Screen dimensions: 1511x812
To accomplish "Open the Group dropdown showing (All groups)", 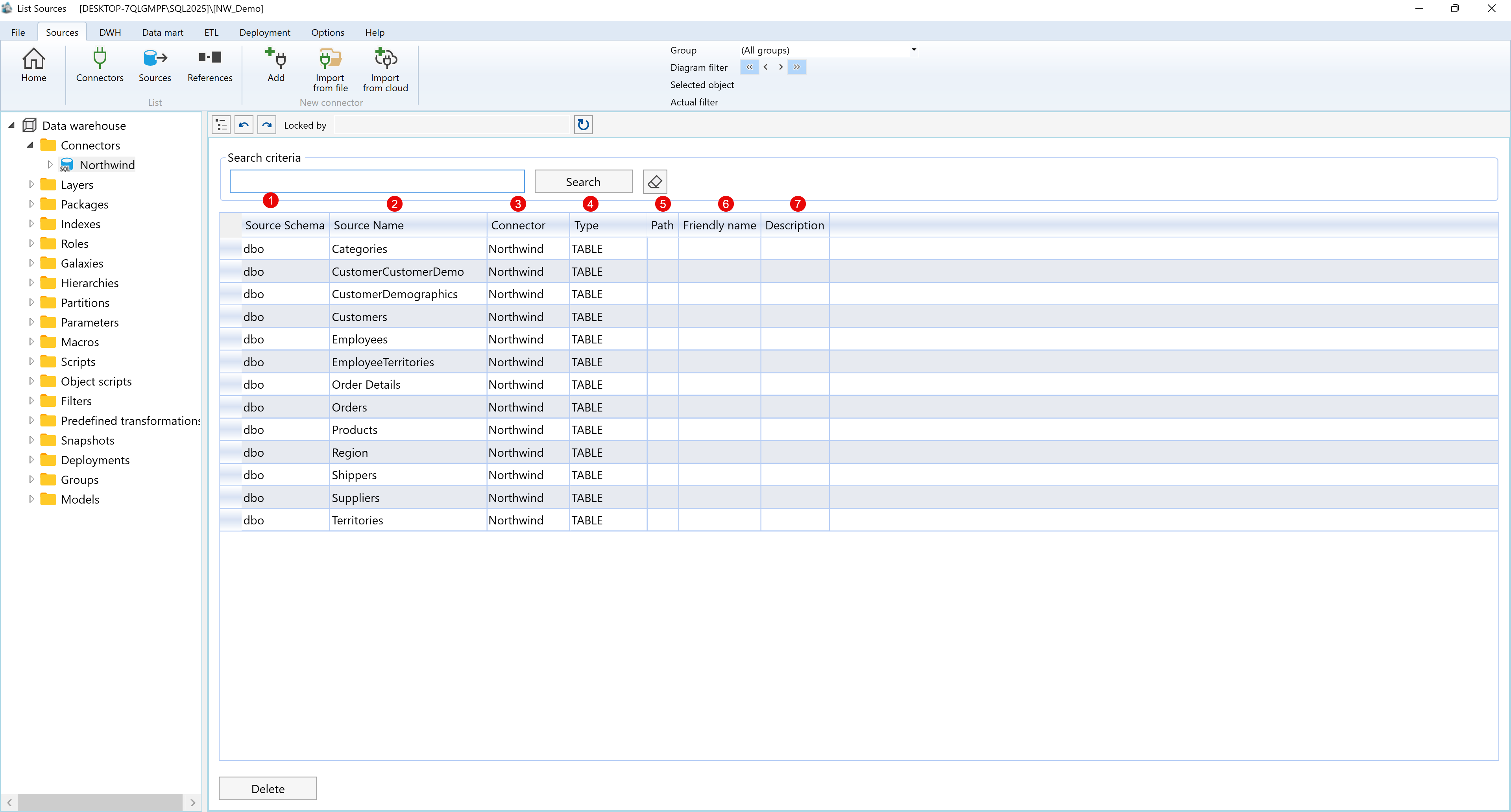I will [913, 50].
